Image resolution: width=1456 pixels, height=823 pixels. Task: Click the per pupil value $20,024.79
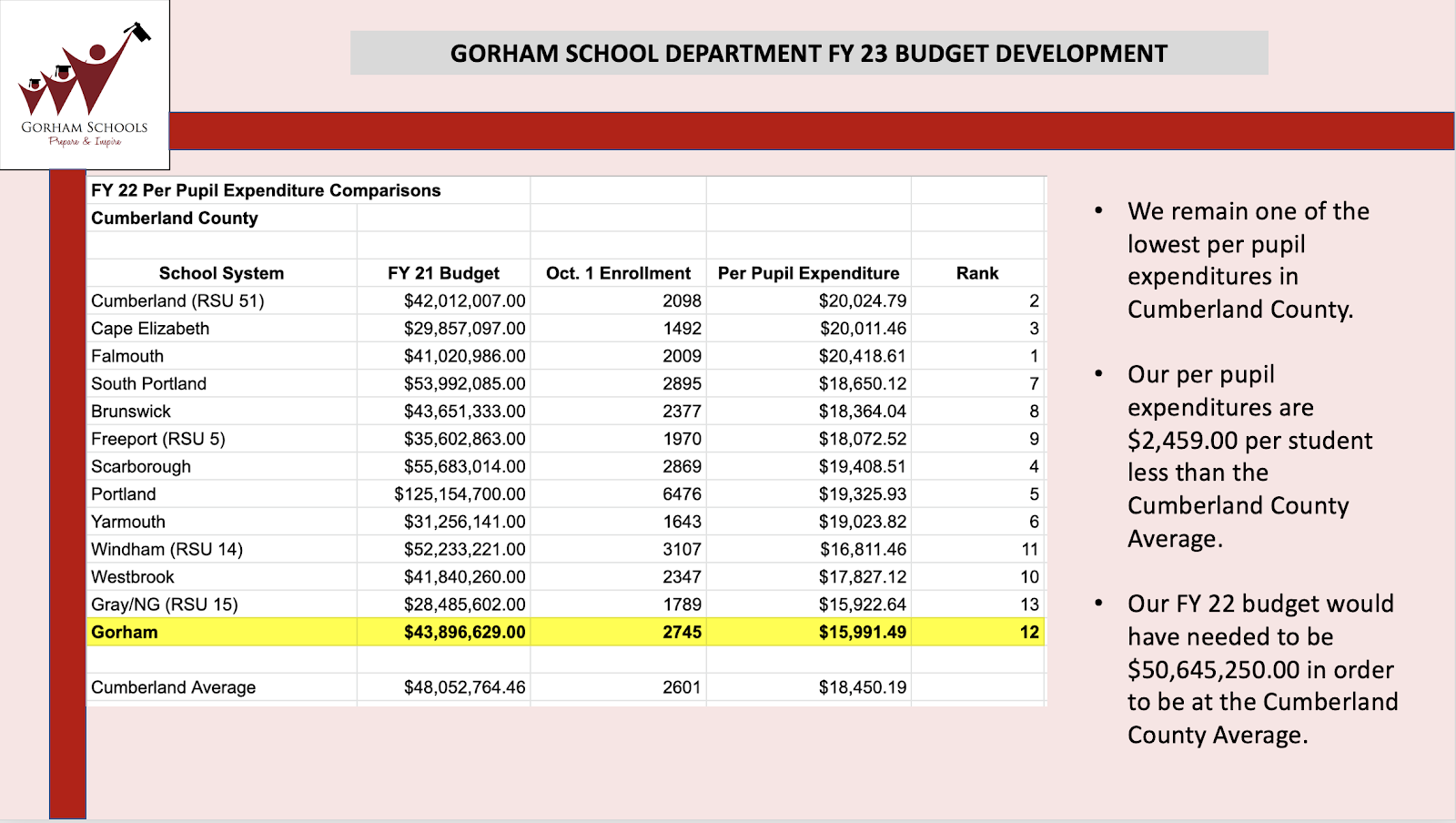tap(863, 300)
